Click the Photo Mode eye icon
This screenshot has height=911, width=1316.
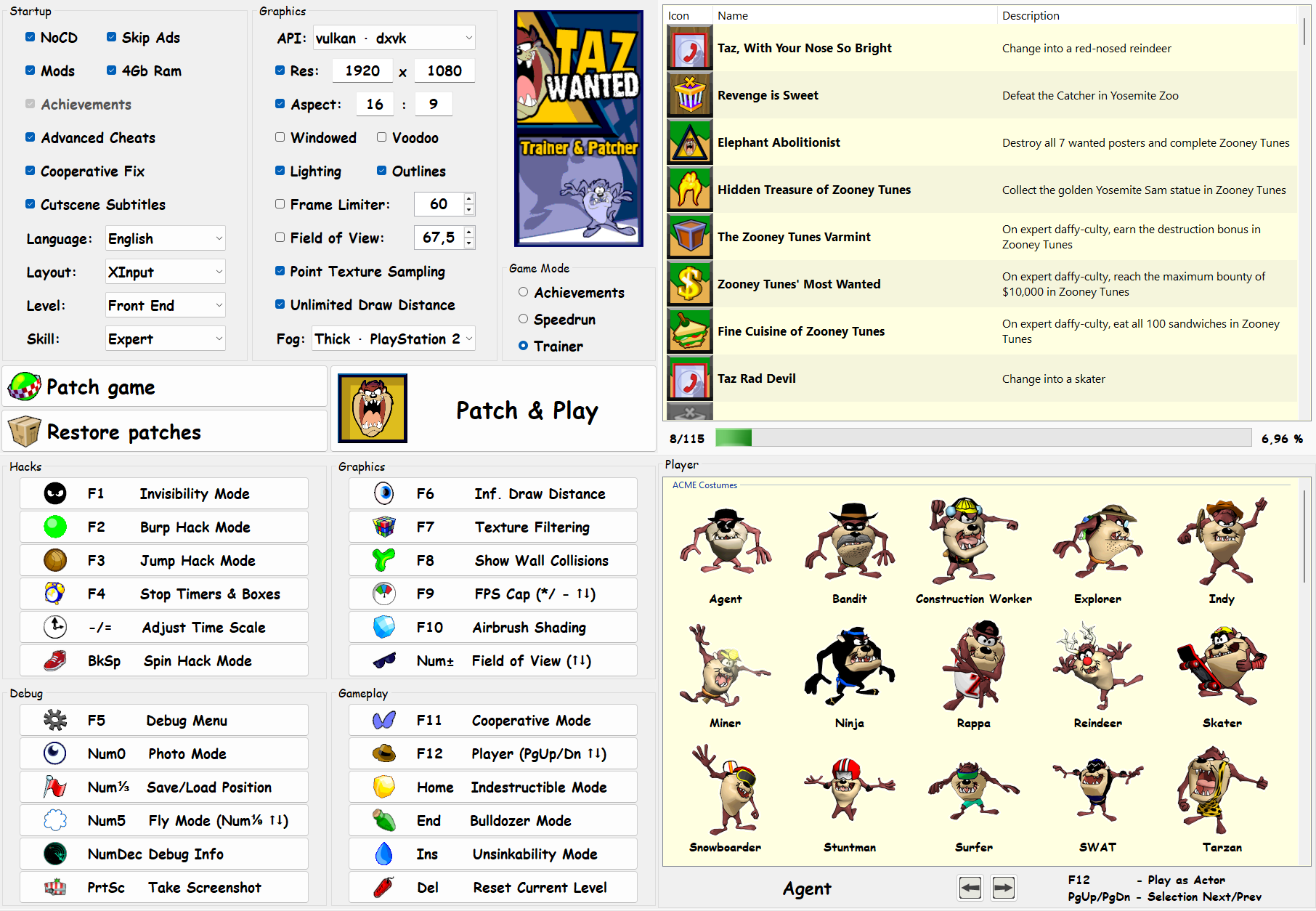(55, 754)
